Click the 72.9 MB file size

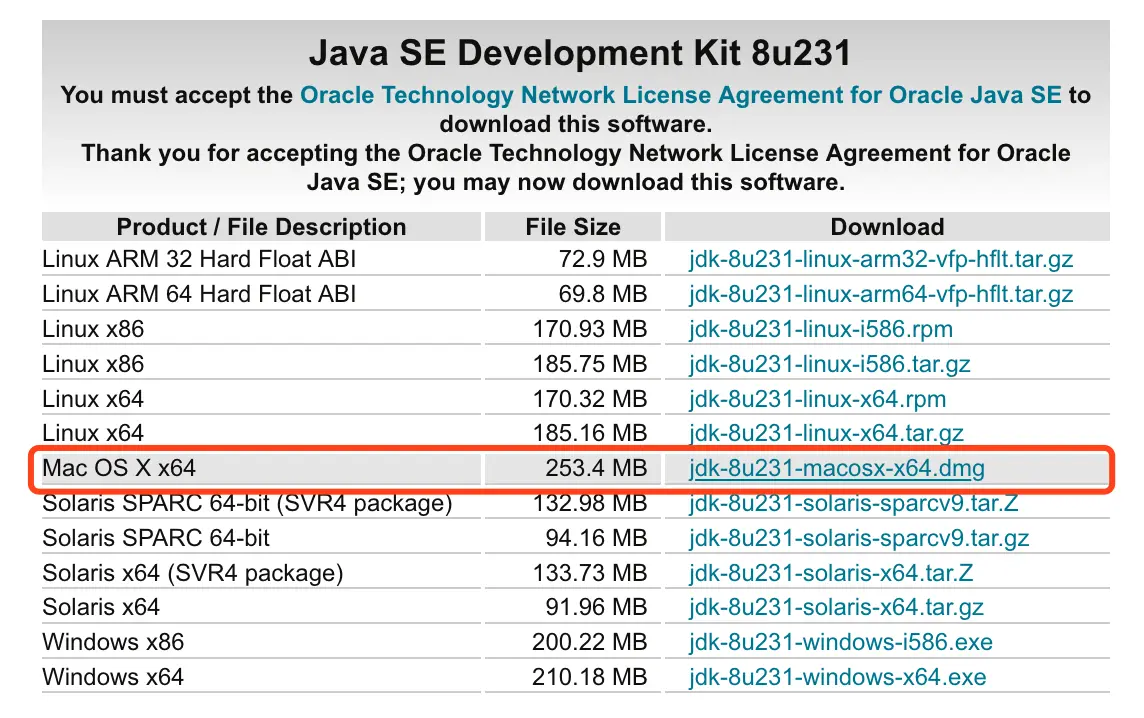pyautogui.click(x=603, y=259)
